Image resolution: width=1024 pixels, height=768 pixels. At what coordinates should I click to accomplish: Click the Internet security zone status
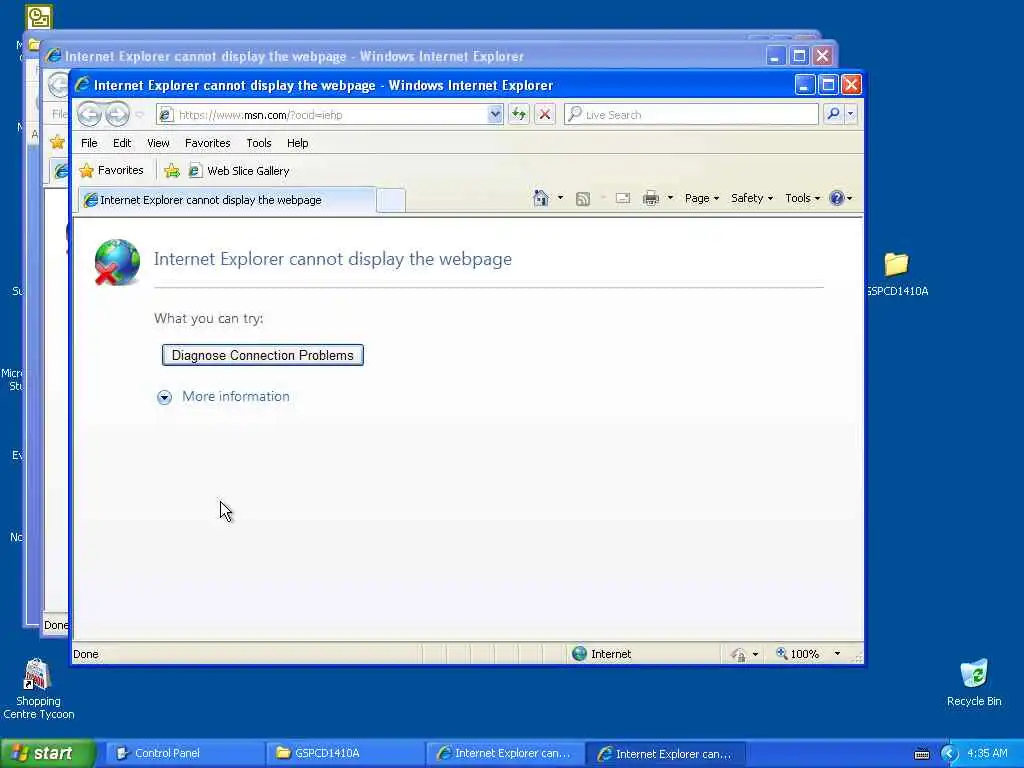point(601,654)
